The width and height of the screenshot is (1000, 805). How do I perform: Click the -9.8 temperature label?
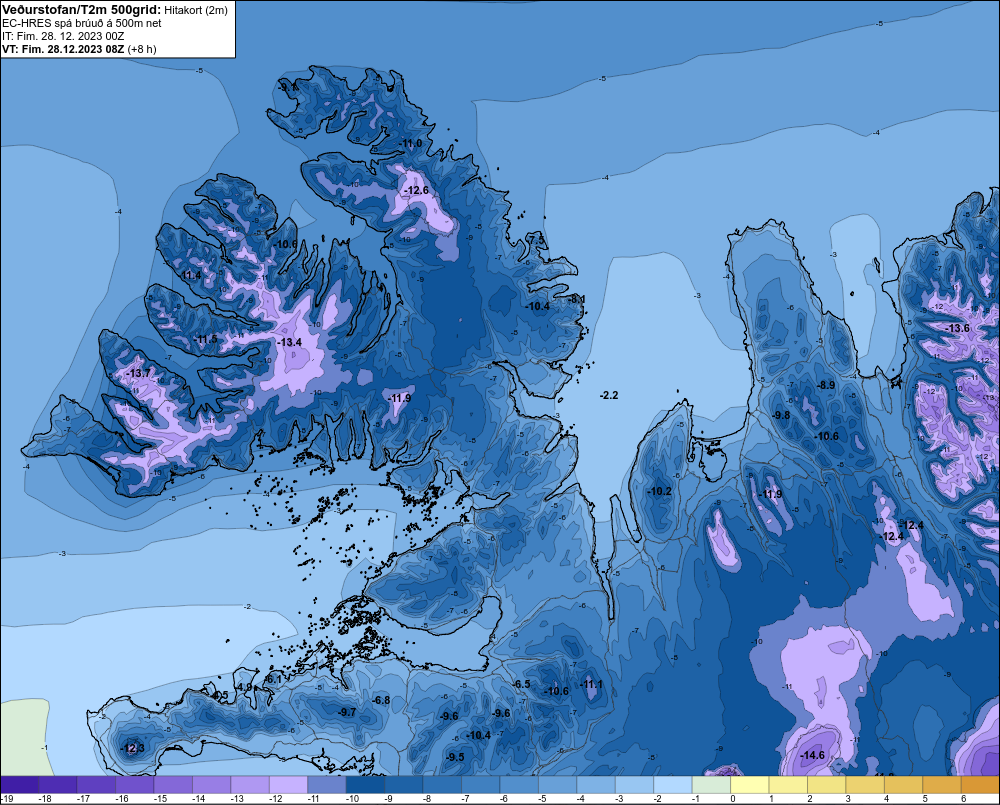point(781,415)
